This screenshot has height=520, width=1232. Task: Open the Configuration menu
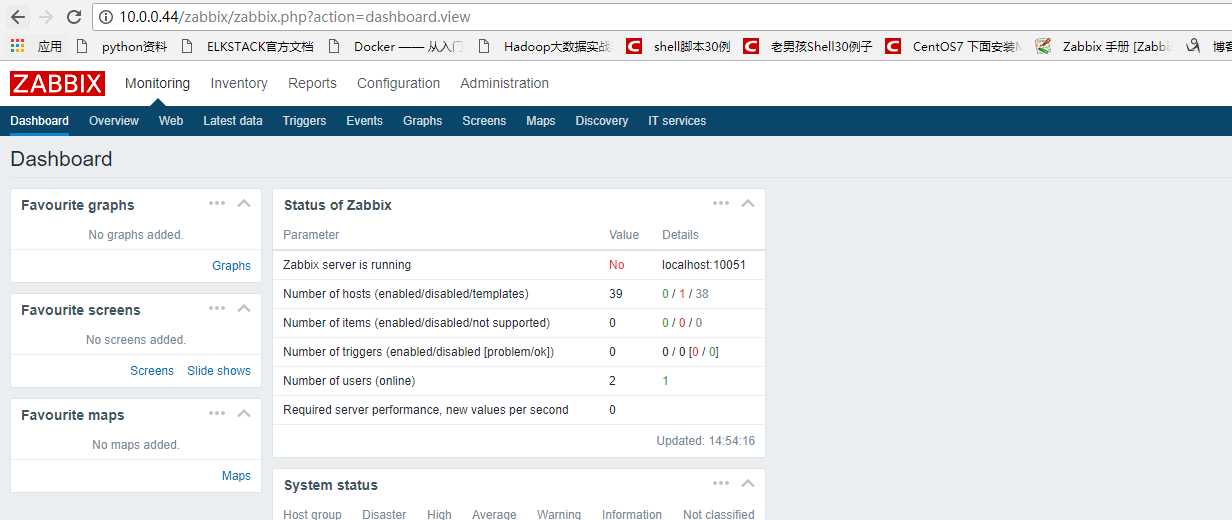pos(398,83)
